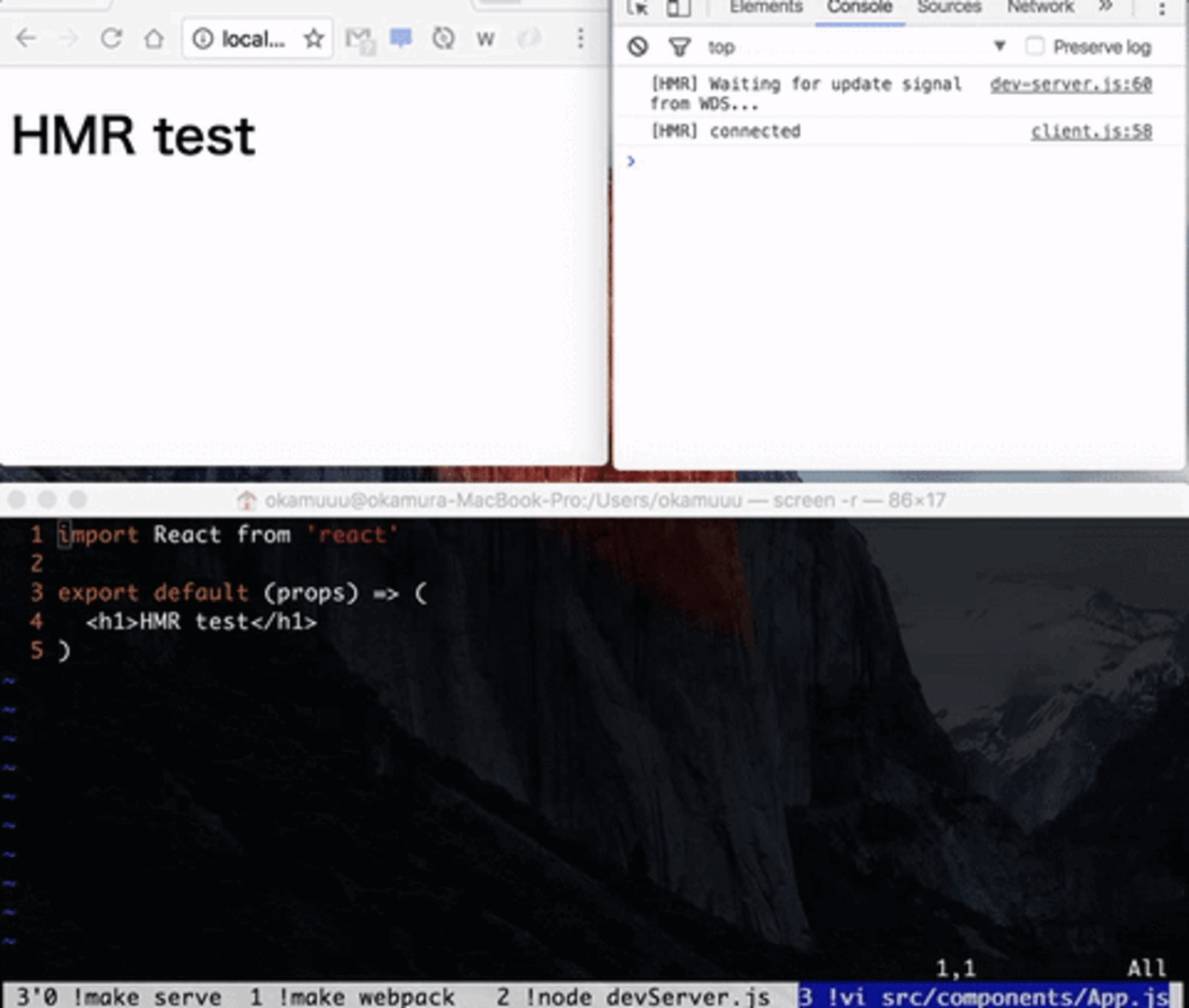The height and width of the screenshot is (1008, 1189).
Task: Clear the console output
Action: [637, 47]
